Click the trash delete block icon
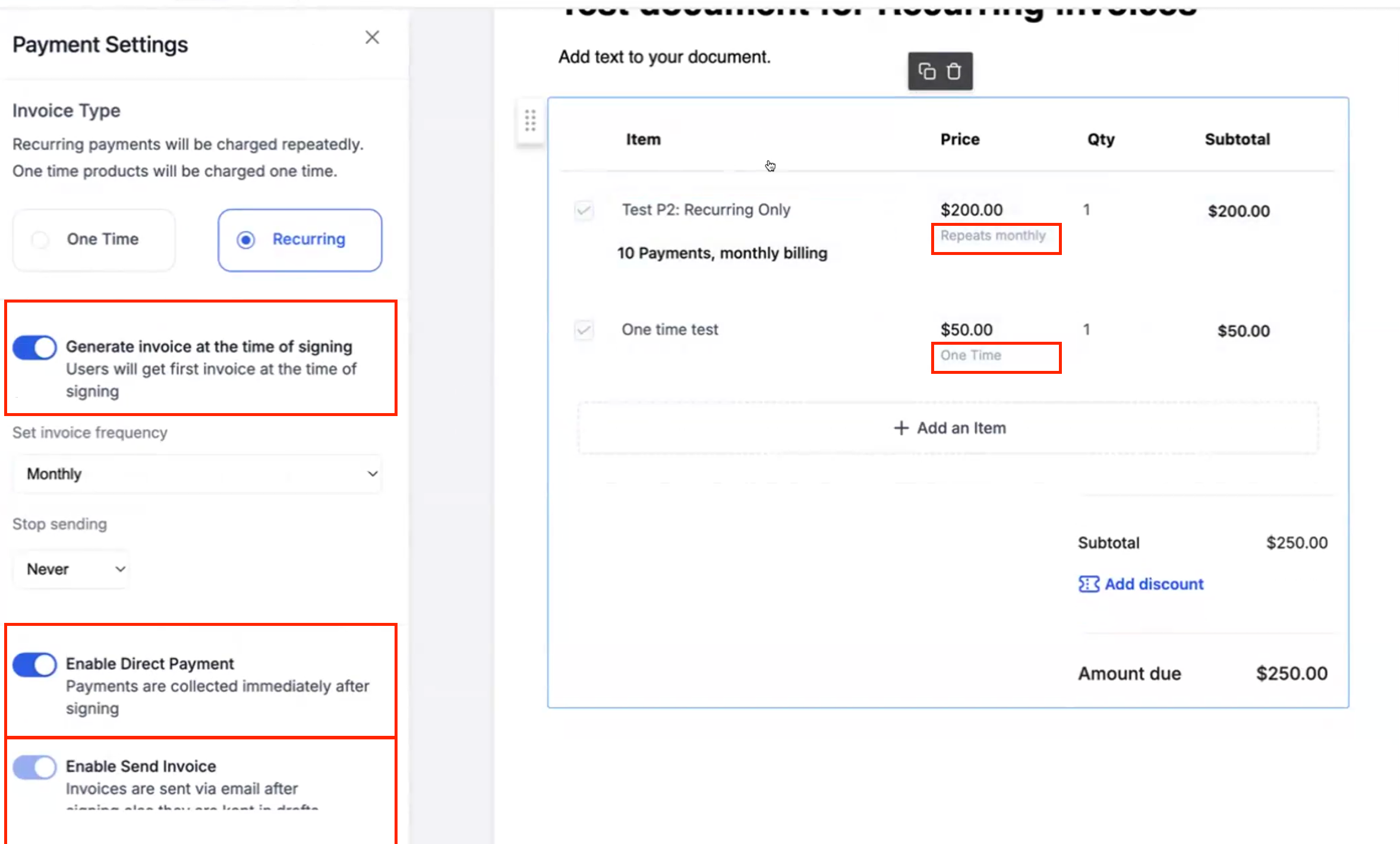Image resolution: width=1400 pixels, height=844 pixels. (954, 71)
